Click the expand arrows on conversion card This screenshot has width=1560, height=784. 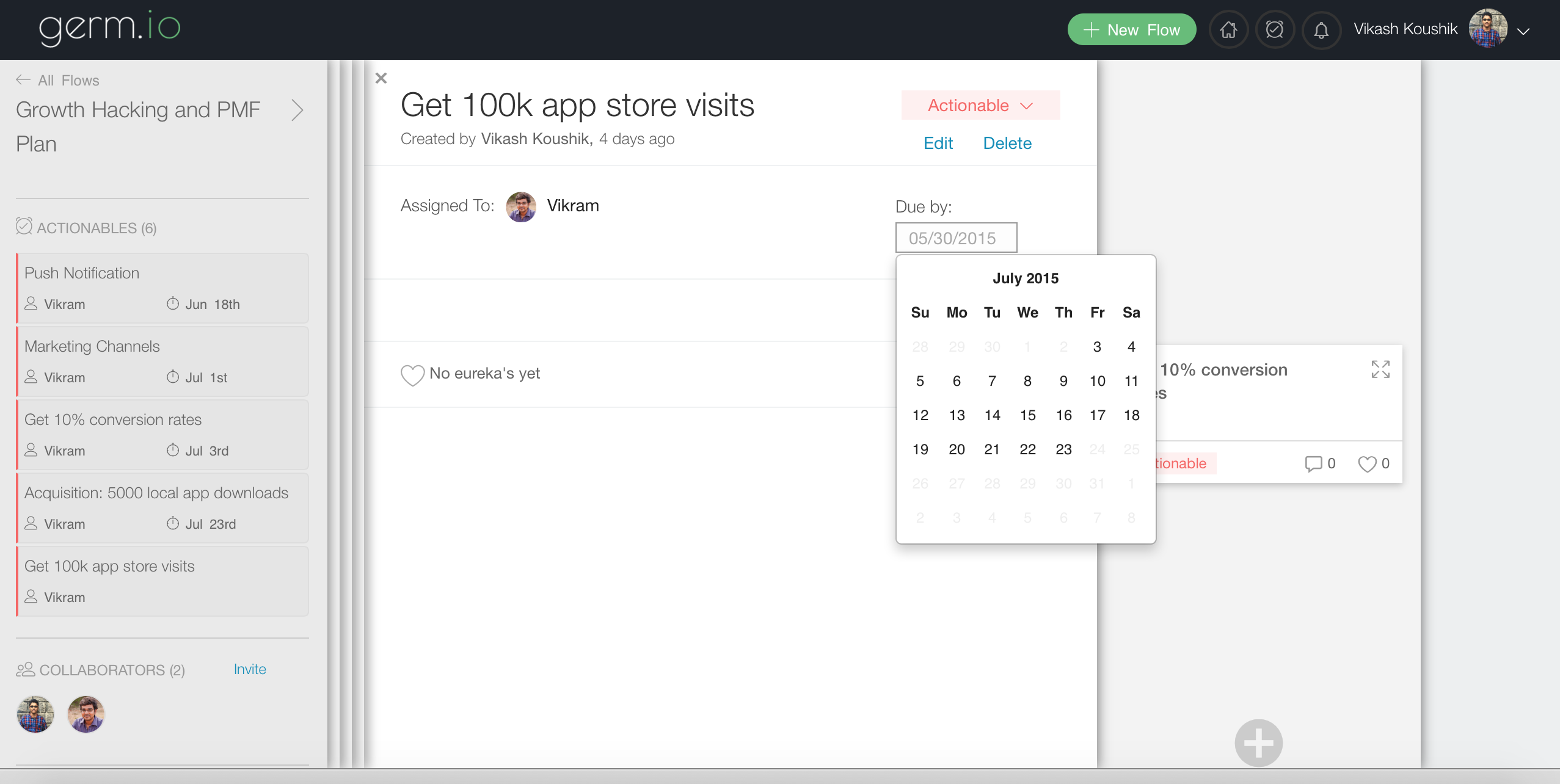point(1380,369)
